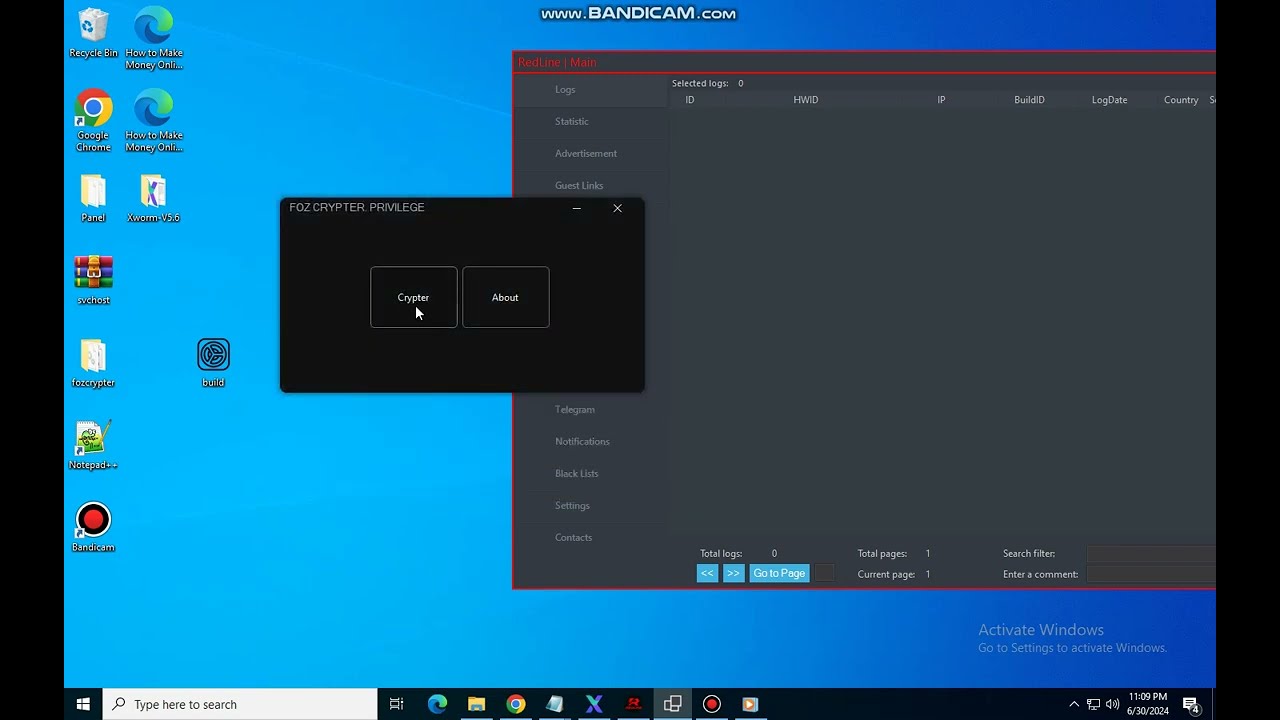Image resolution: width=1280 pixels, height=720 pixels.
Task: Sort the log table by HWID column
Action: [806, 100]
